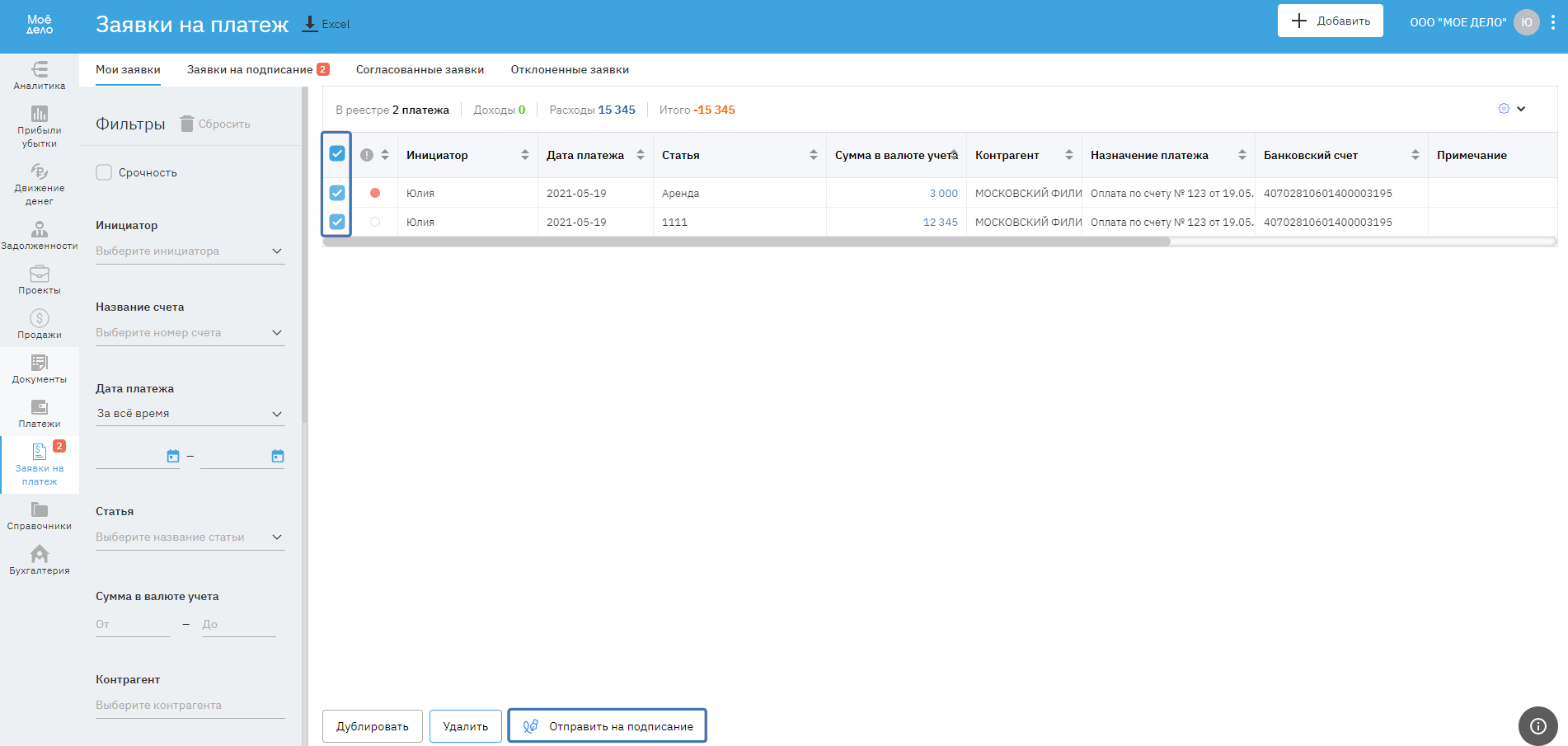Image resolution: width=1568 pixels, height=746 pixels.
Task: Switch to Заявки на подписание tab
Action: click(x=250, y=70)
